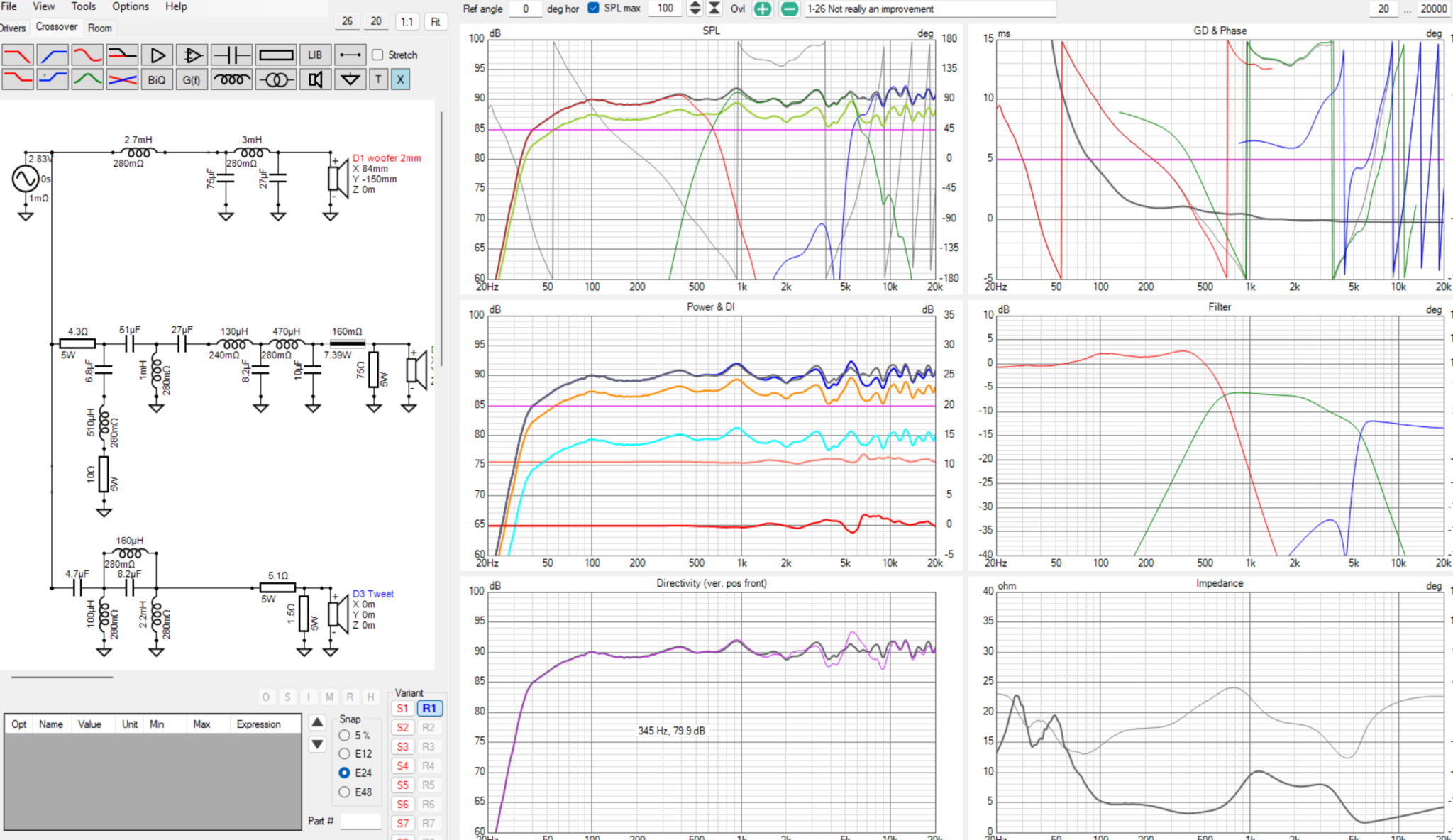Image resolution: width=1453 pixels, height=840 pixels.
Task: Add a G(f) transfer function block
Action: [192, 79]
